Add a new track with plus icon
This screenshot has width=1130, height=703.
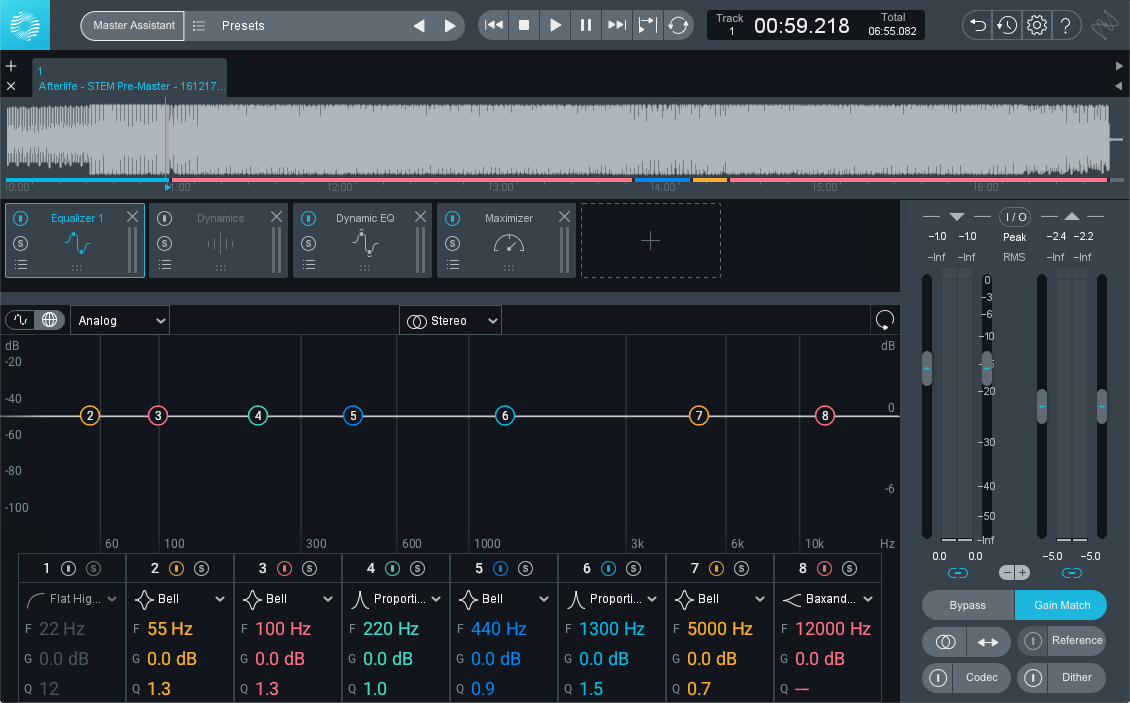pos(11,66)
